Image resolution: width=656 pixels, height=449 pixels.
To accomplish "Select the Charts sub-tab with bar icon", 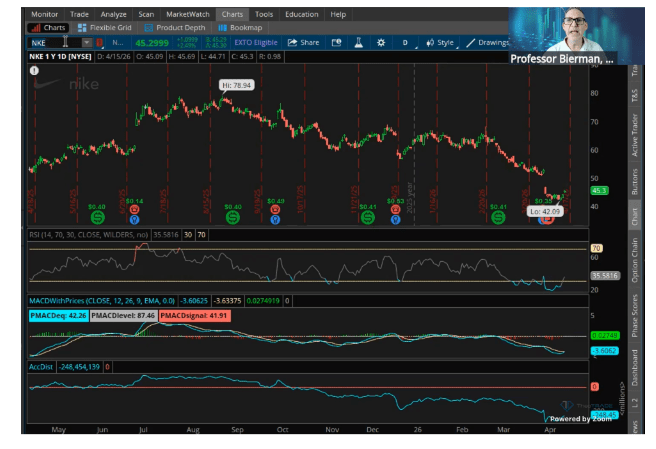I will click(49, 28).
